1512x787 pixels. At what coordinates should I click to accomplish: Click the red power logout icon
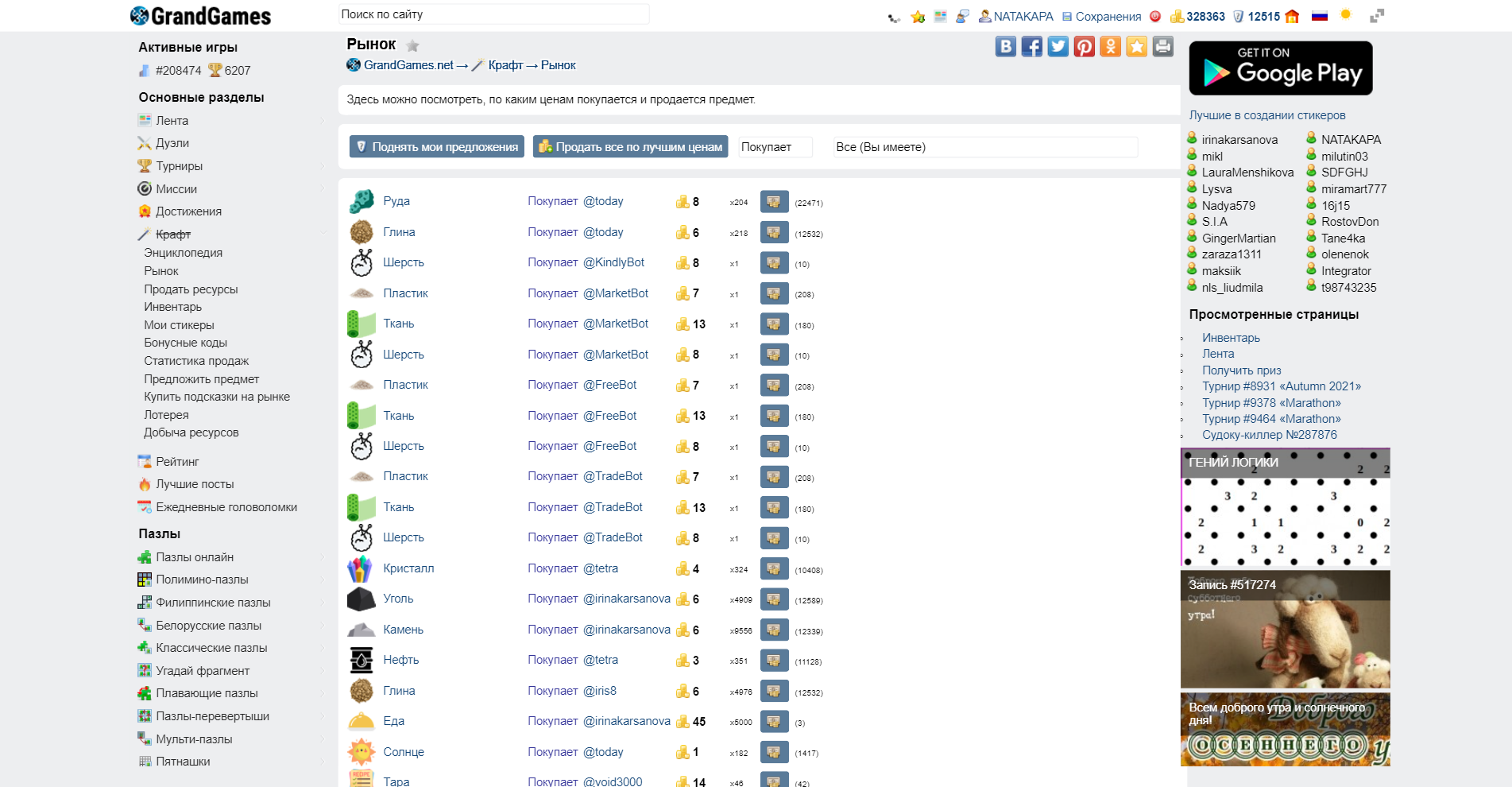(1155, 16)
